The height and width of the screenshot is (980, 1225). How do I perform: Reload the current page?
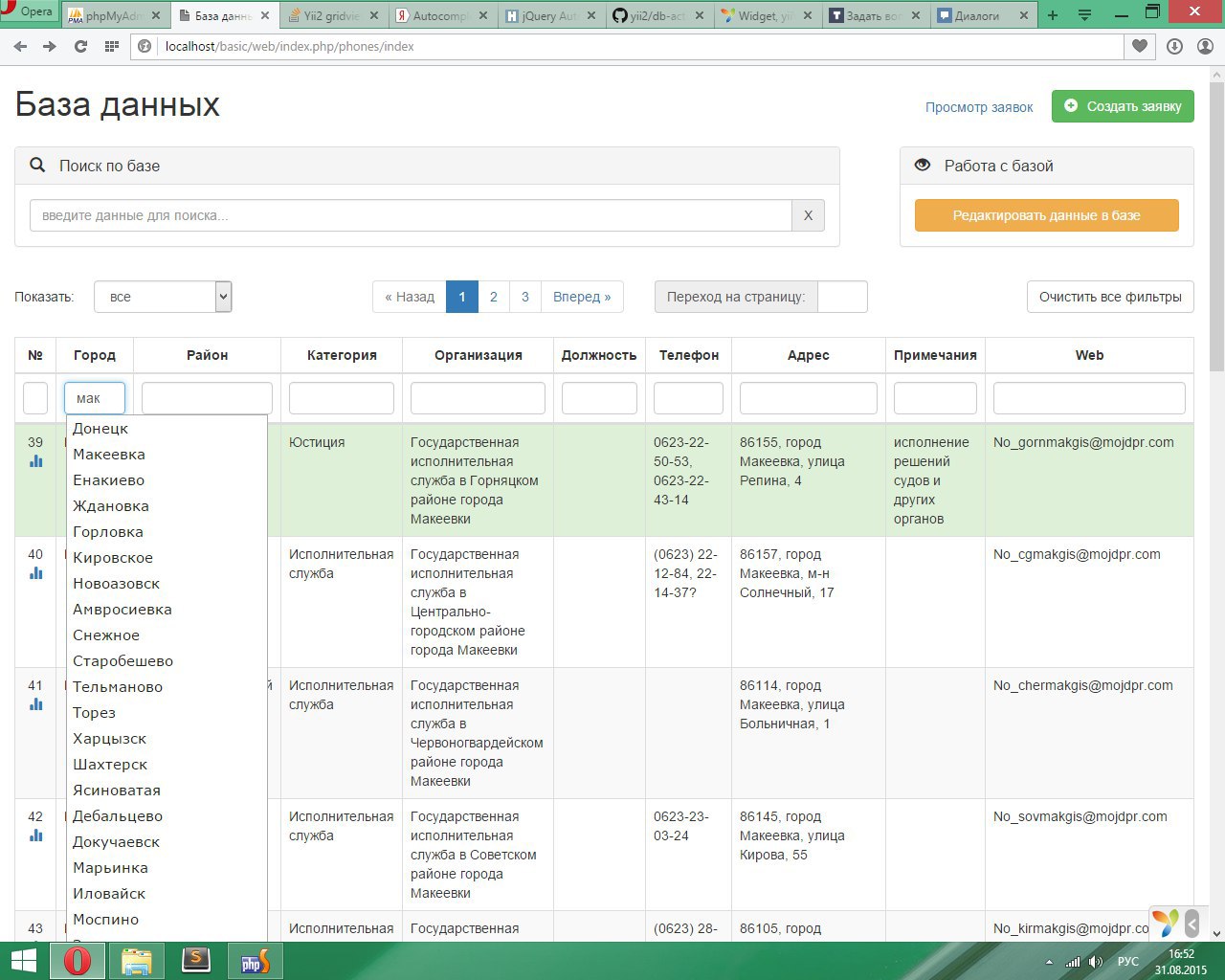pos(80,46)
